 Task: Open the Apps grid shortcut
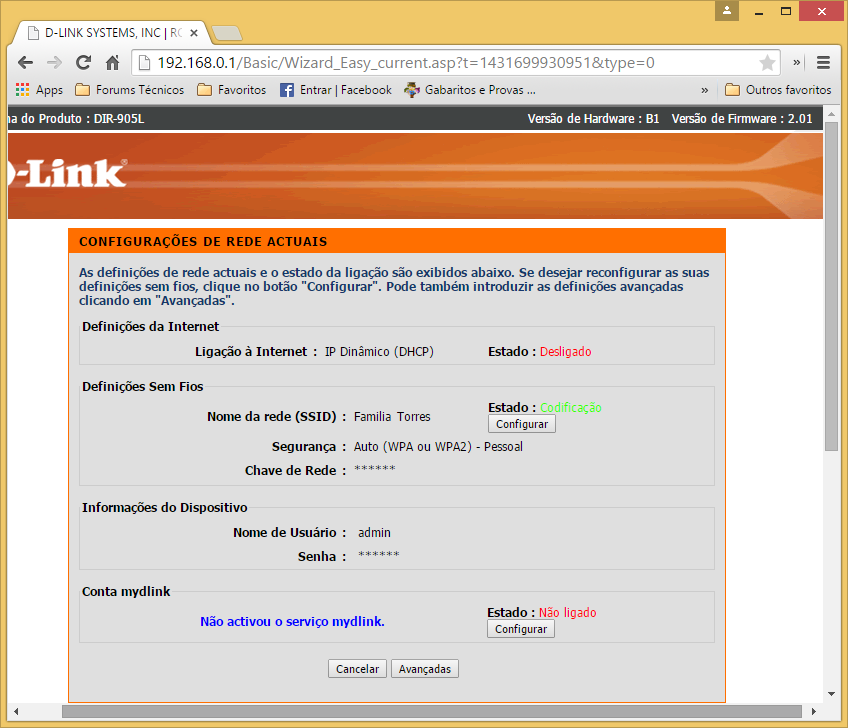coord(39,90)
